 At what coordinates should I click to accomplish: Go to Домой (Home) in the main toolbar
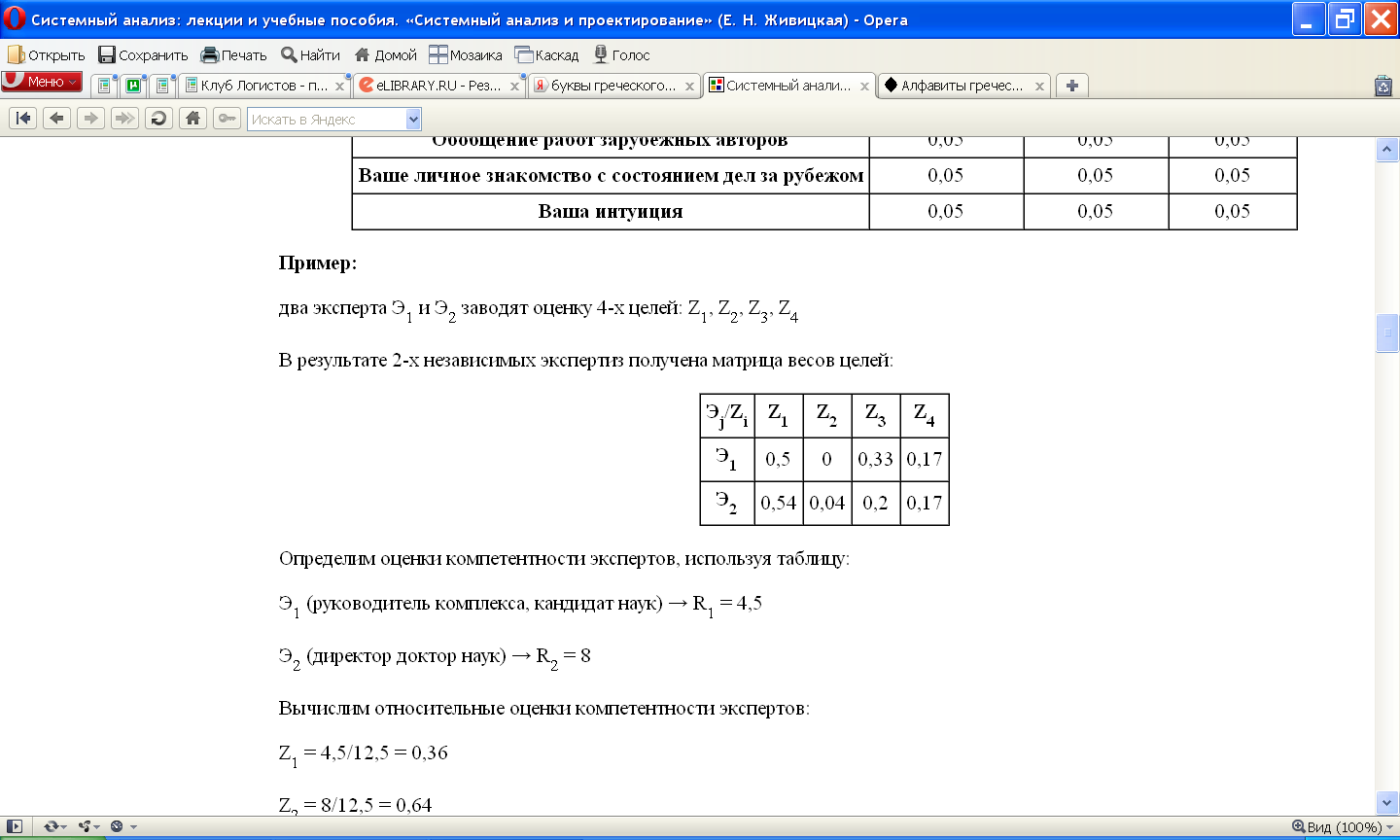pyautogui.click(x=385, y=54)
